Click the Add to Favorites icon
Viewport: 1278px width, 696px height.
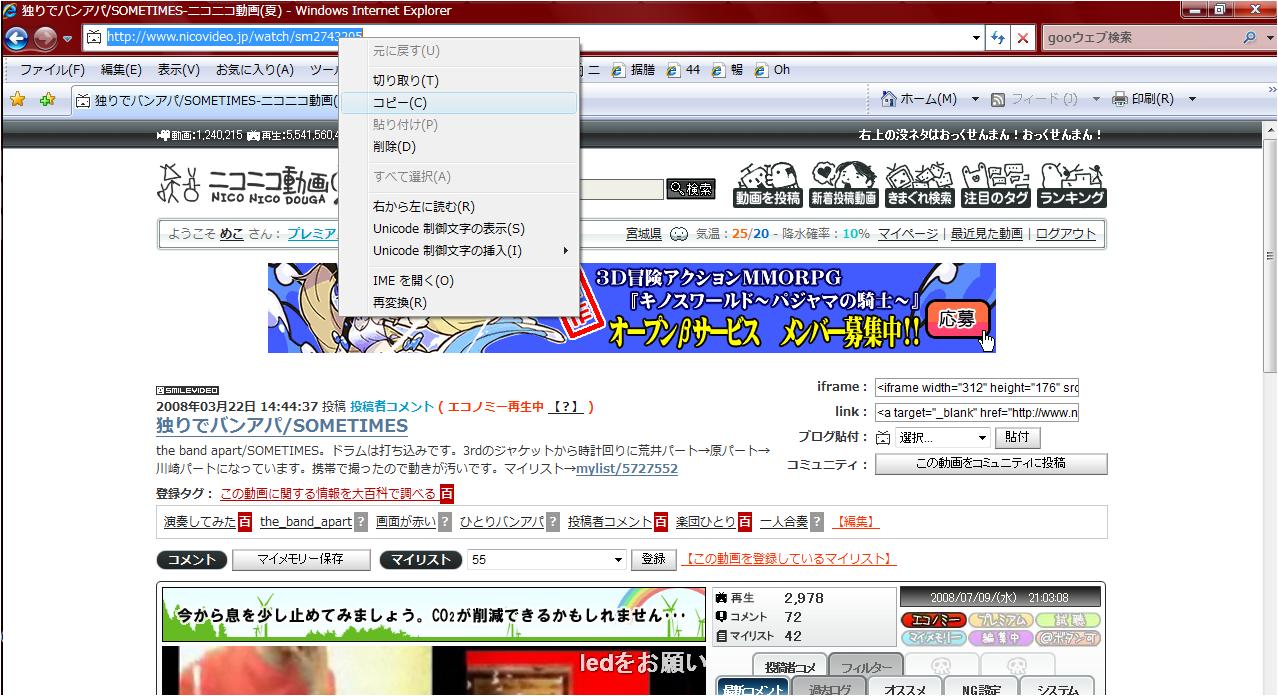tap(46, 99)
